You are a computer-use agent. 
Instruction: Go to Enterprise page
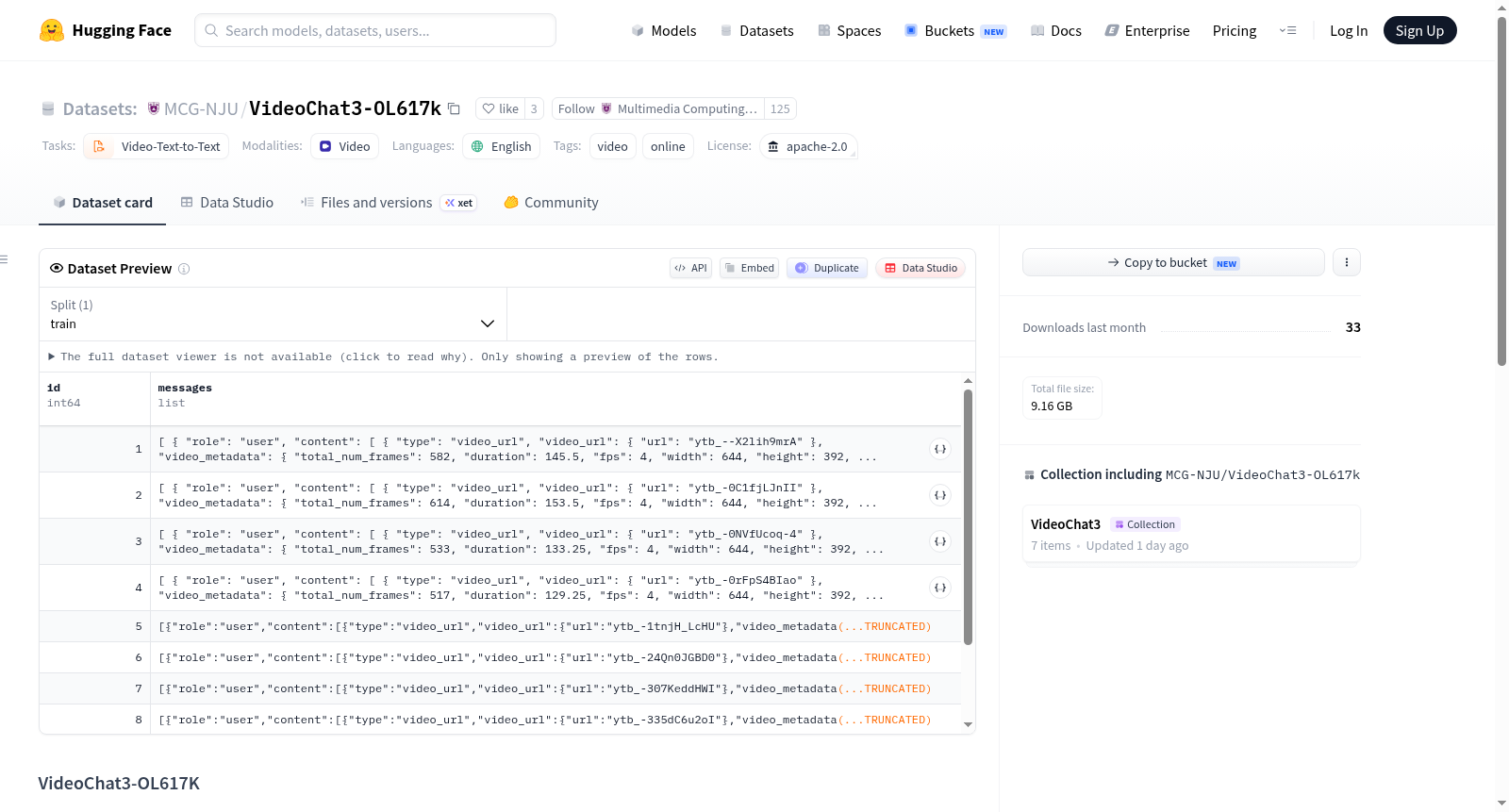pos(1147,30)
